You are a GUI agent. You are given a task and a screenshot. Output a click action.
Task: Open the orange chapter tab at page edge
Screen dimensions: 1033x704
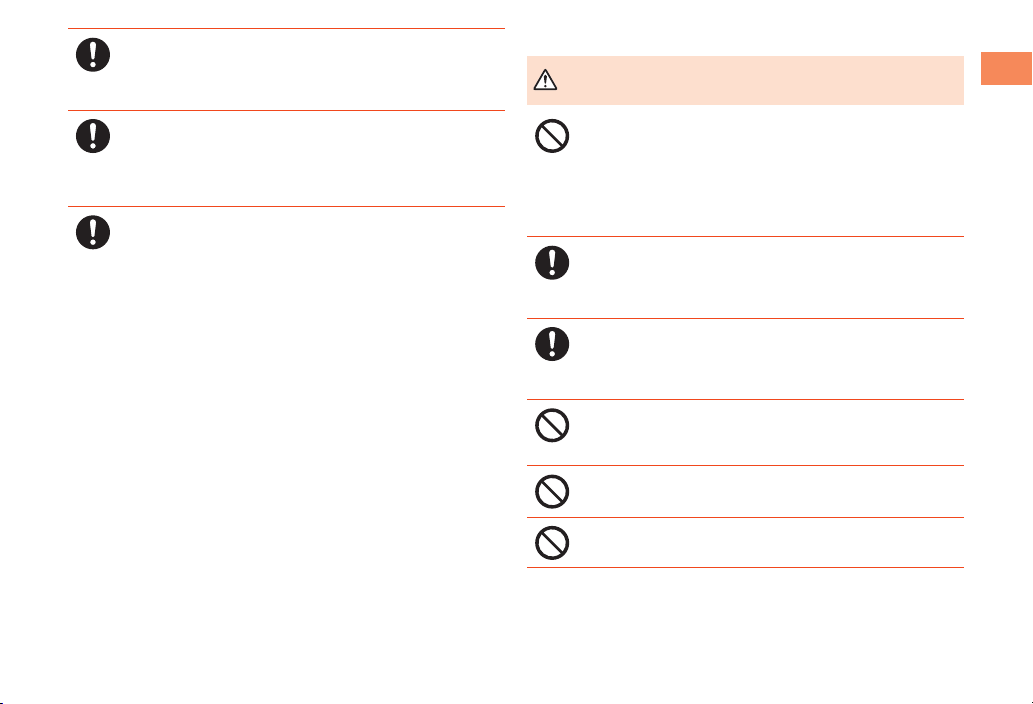[x=1006, y=68]
